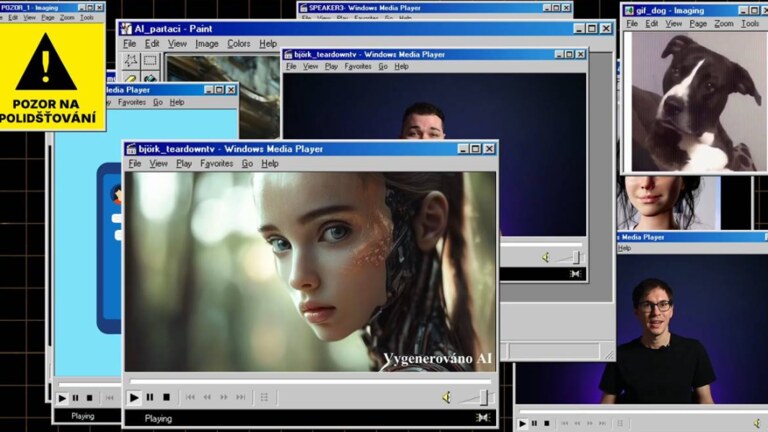Click Play in front björk_teardowntv player
This screenshot has width=768, height=432.
134,397
